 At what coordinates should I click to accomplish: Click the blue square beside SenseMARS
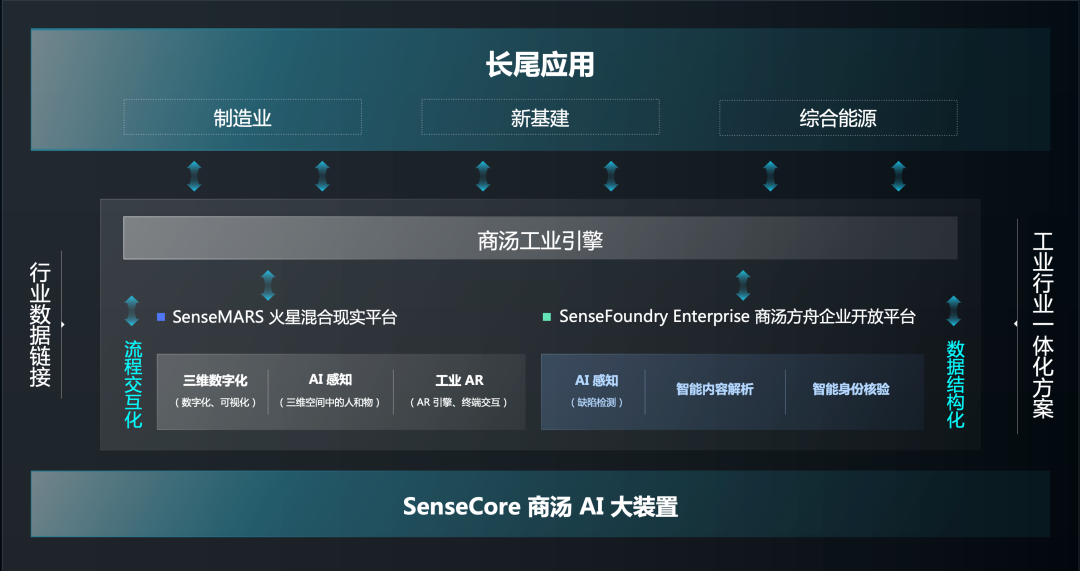[x=161, y=318]
